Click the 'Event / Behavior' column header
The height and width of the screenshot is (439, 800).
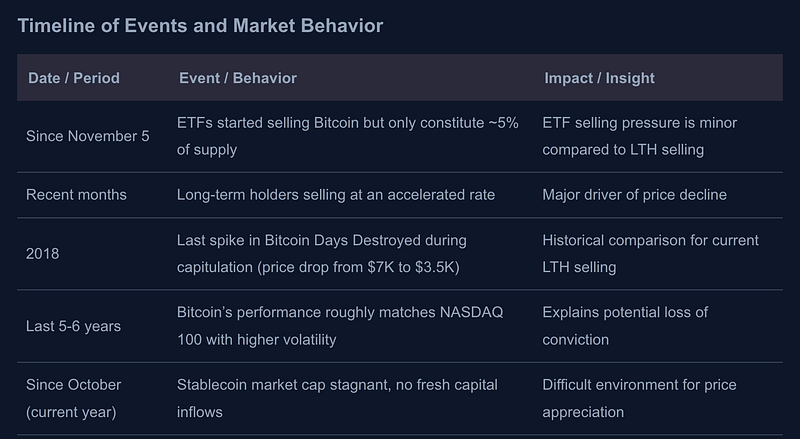click(x=237, y=78)
